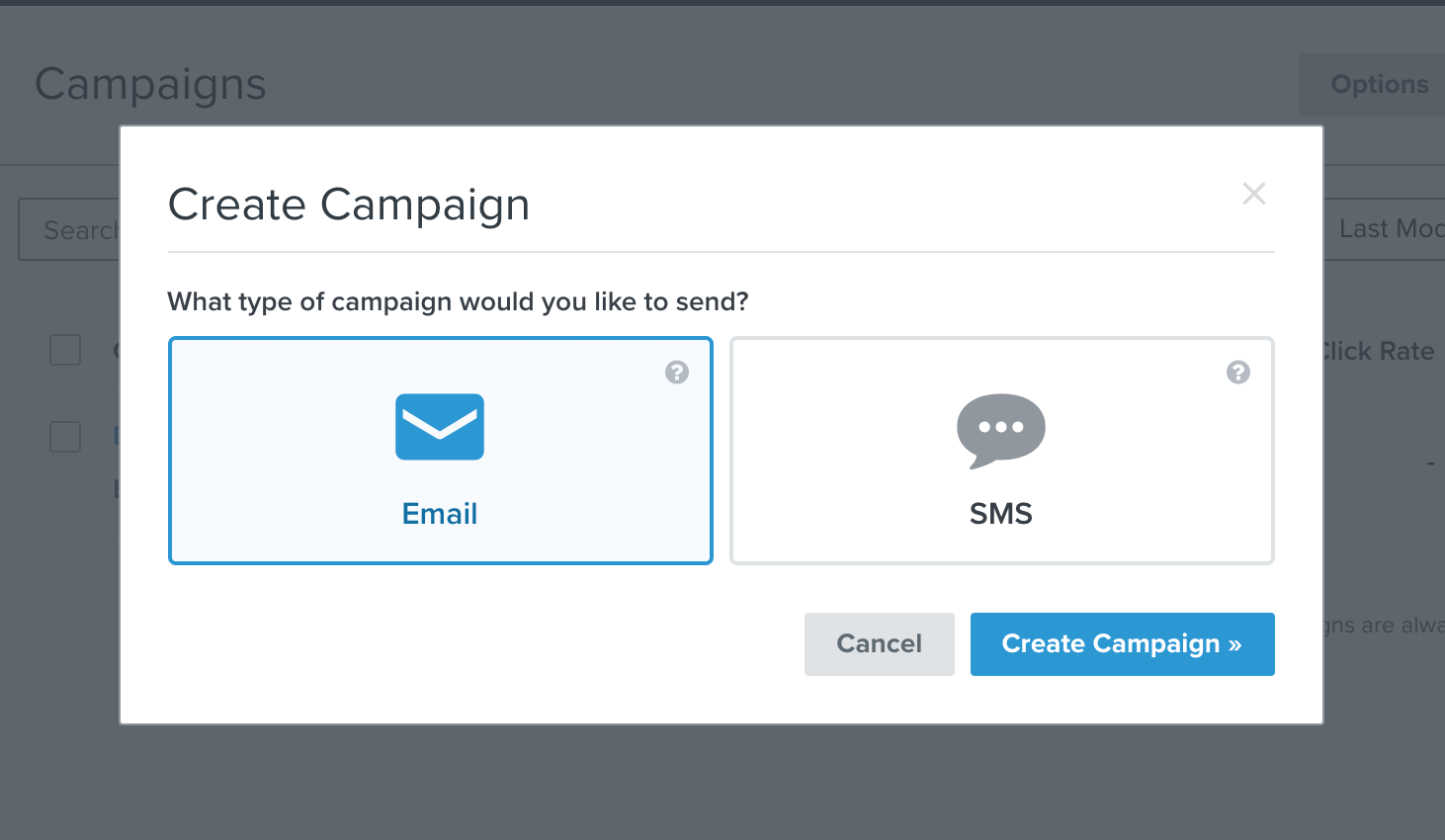This screenshot has width=1445, height=840.
Task: Open help tooltip on SMS card
Action: point(1238,373)
